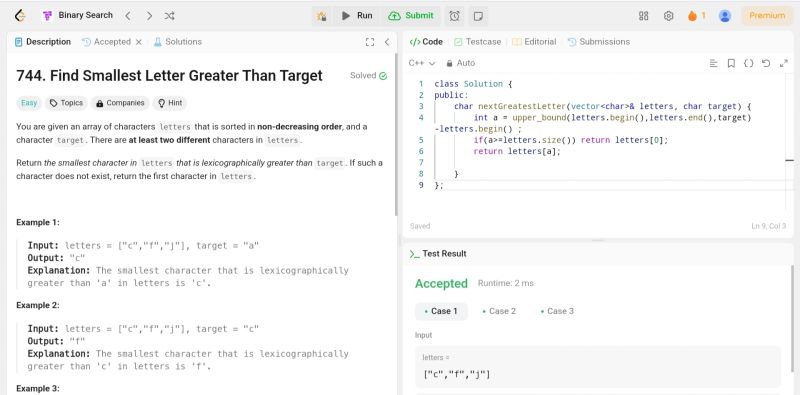Reset code to default with undo icon

coord(766,63)
